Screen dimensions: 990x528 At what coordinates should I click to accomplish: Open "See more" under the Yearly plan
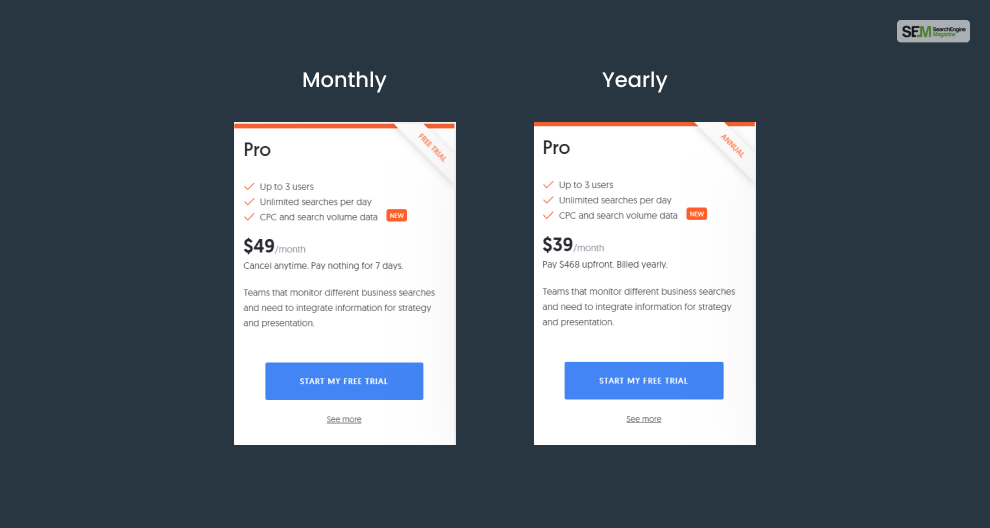[x=643, y=419]
